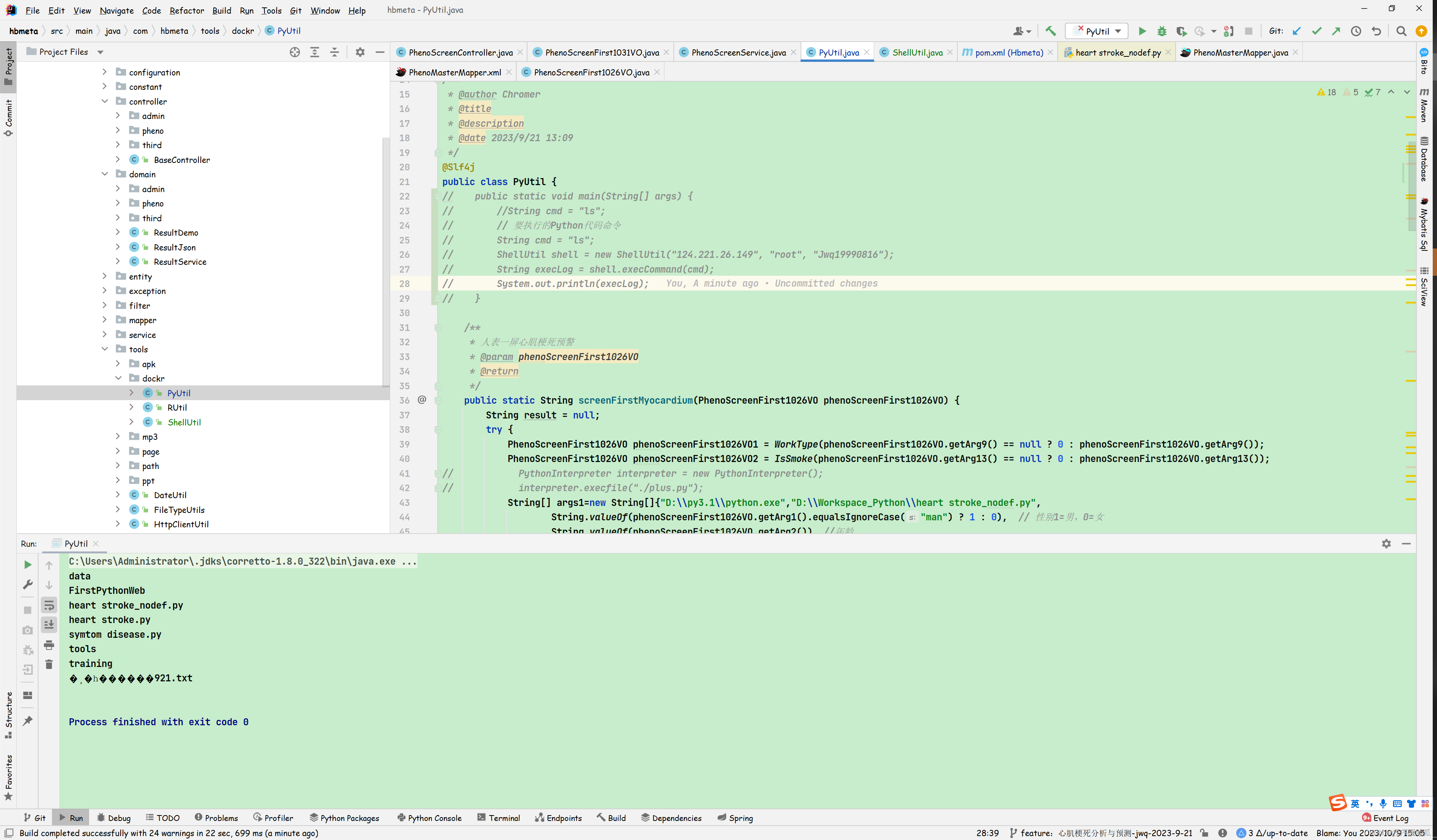
Task: Rollback changes with the undo arrow icon
Action: pyautogui.click(x=1376, y=31)
